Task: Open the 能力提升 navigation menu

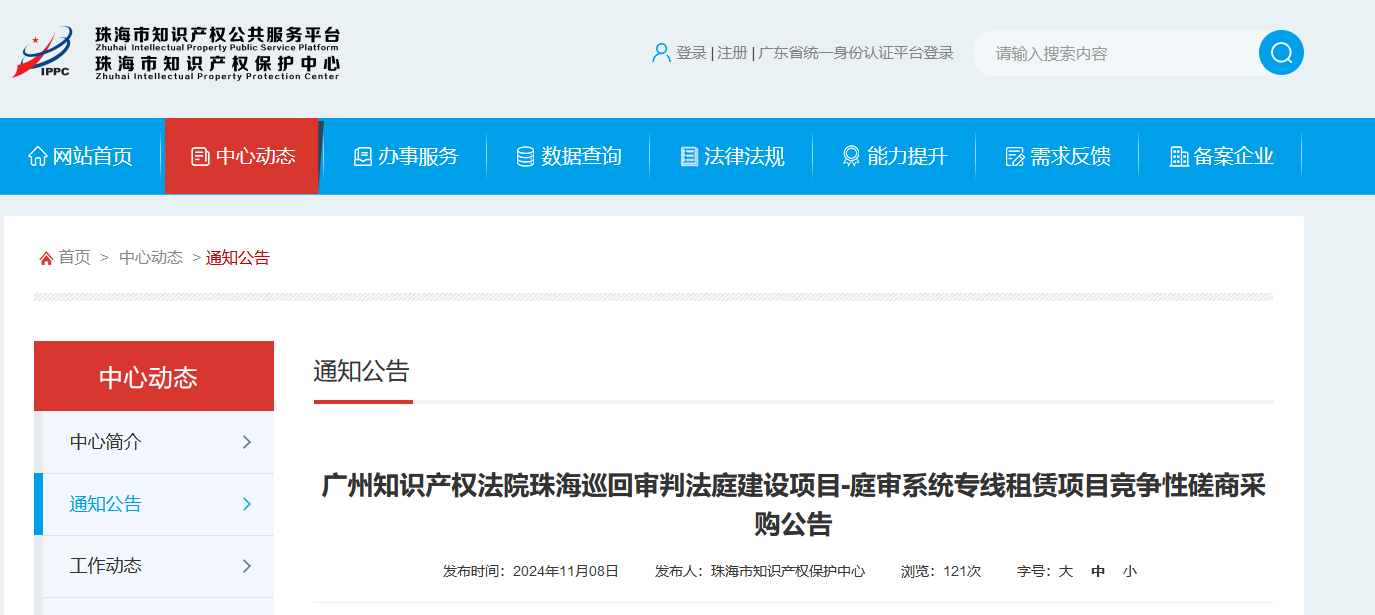Action: point(894,157)
